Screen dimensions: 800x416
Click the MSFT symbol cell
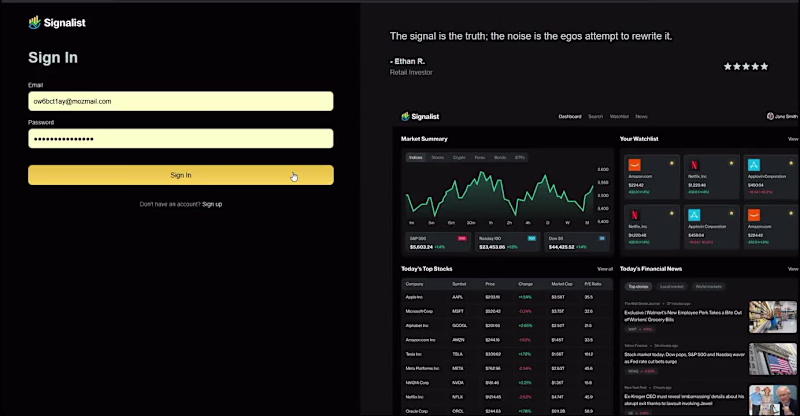458,311
